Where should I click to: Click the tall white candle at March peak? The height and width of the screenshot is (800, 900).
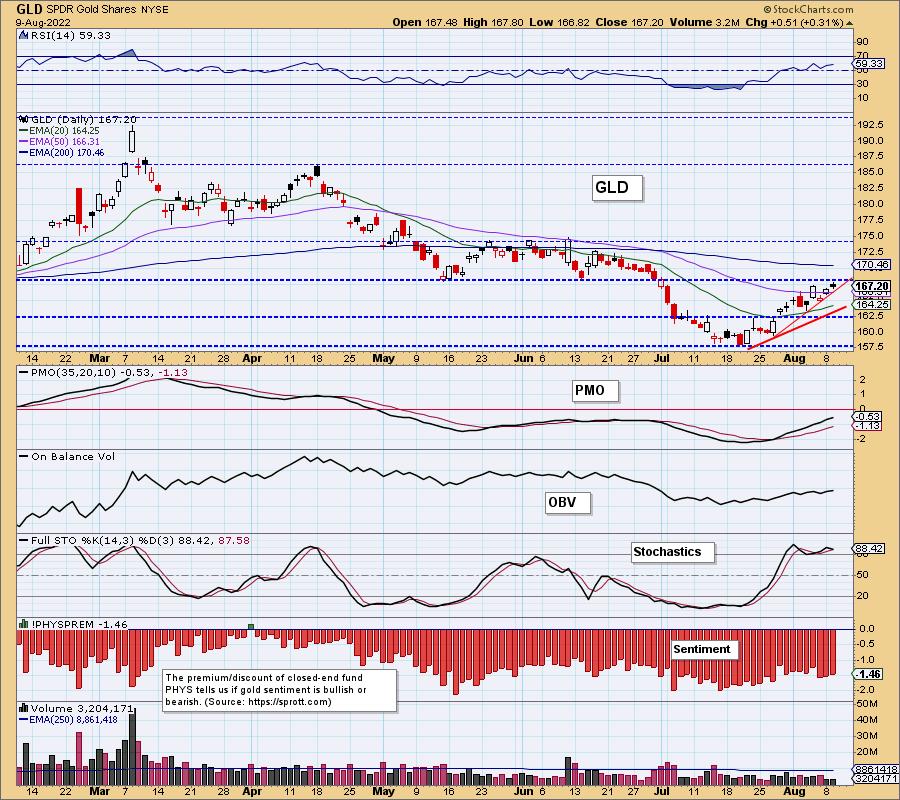[x=132, y=139]
